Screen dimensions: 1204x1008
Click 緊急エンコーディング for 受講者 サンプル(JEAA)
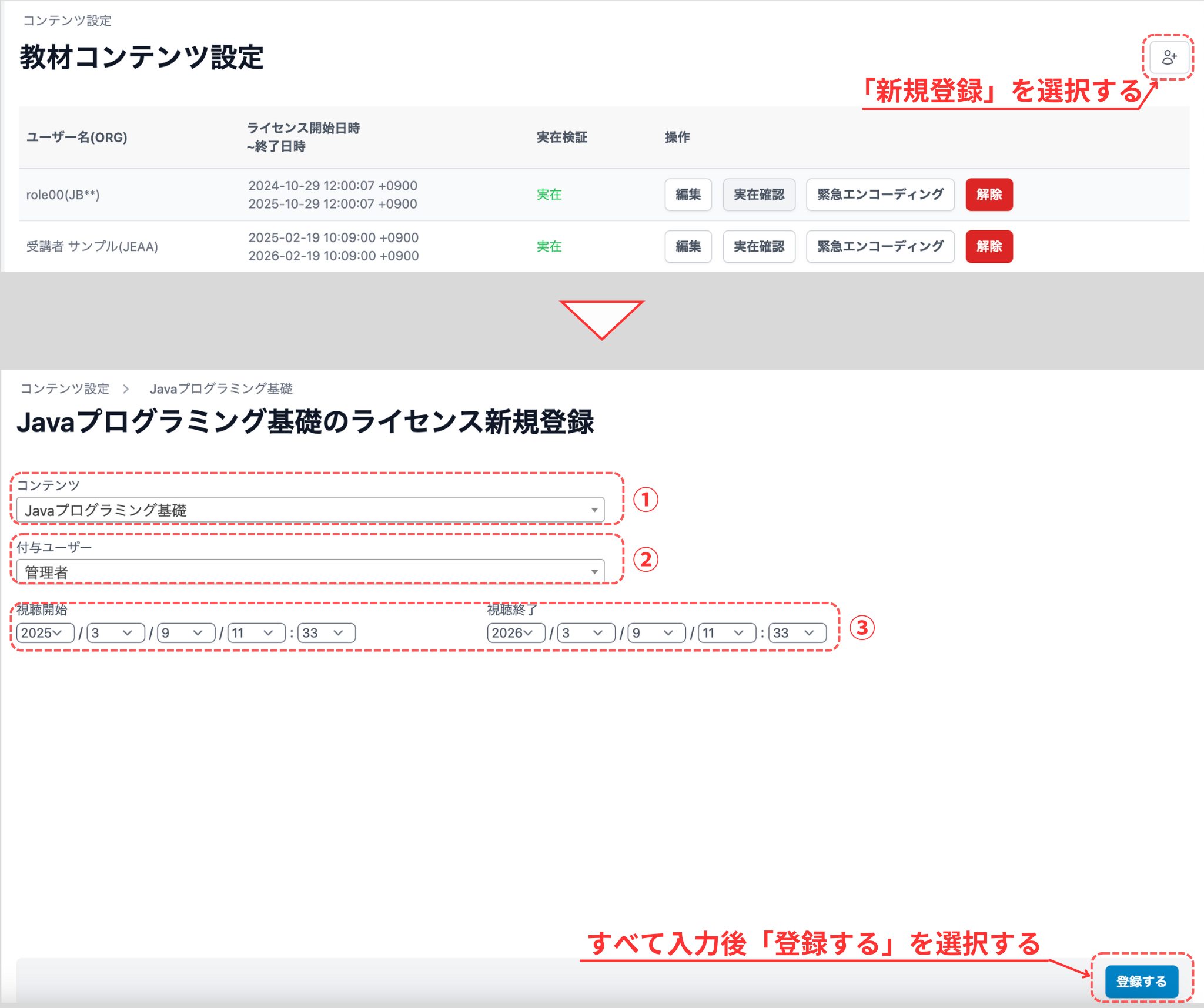click(880, 246)
